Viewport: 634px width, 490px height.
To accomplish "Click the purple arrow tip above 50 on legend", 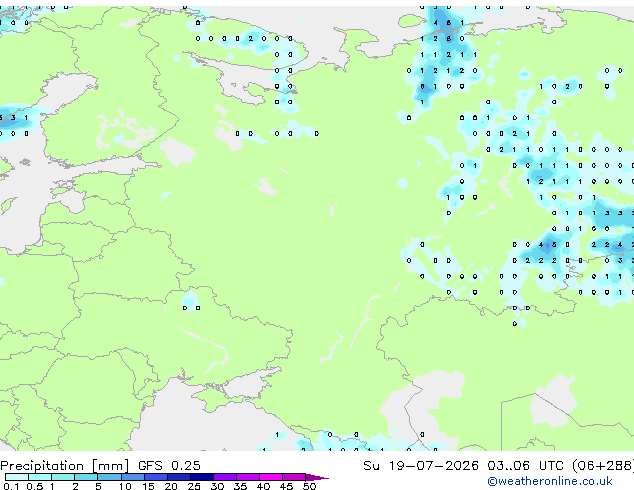I will (x=317, y=477).
